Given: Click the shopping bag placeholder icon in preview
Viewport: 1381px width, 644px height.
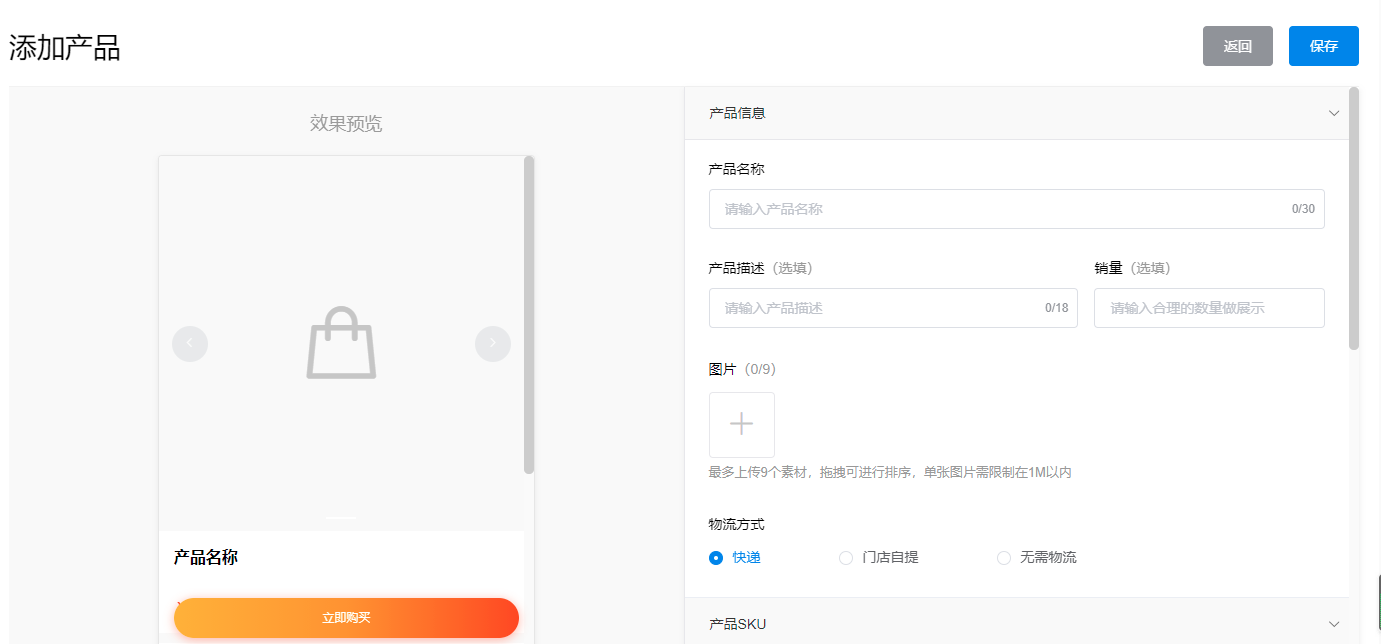Looking at the screenshot, I should 342,343.
